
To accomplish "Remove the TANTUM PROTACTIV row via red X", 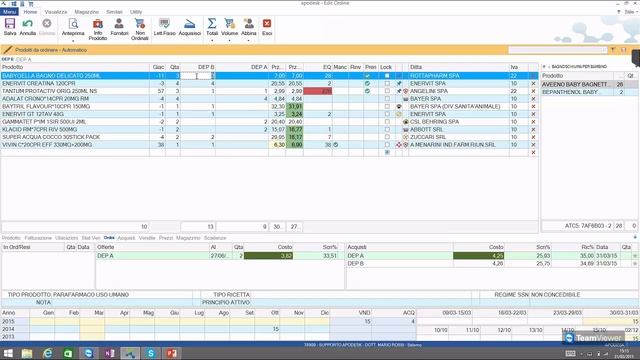I will [x=533, y=91].
